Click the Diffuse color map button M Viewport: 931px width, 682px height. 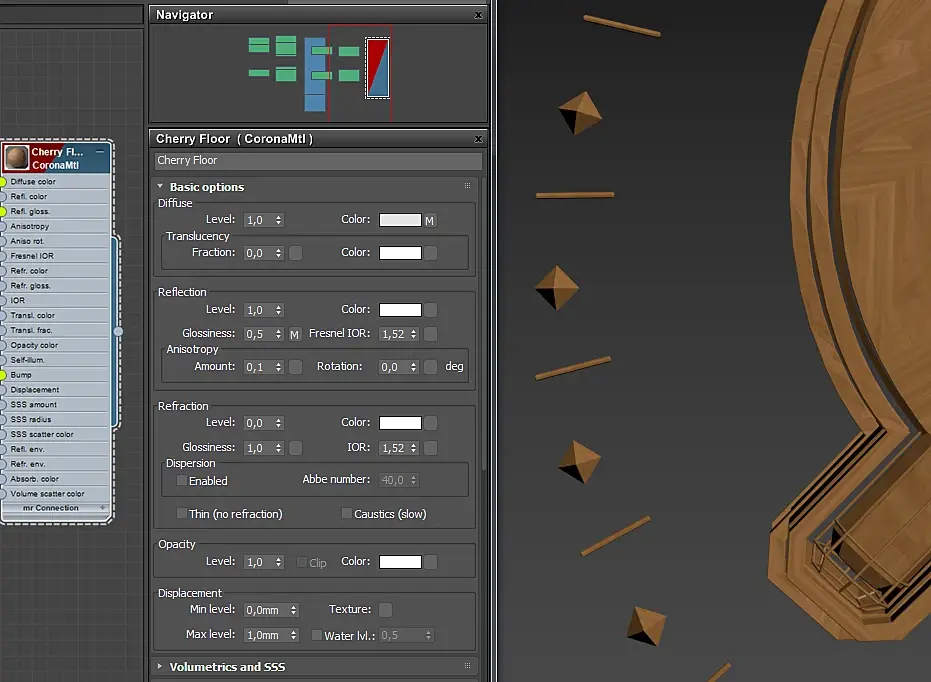(430, 220)
